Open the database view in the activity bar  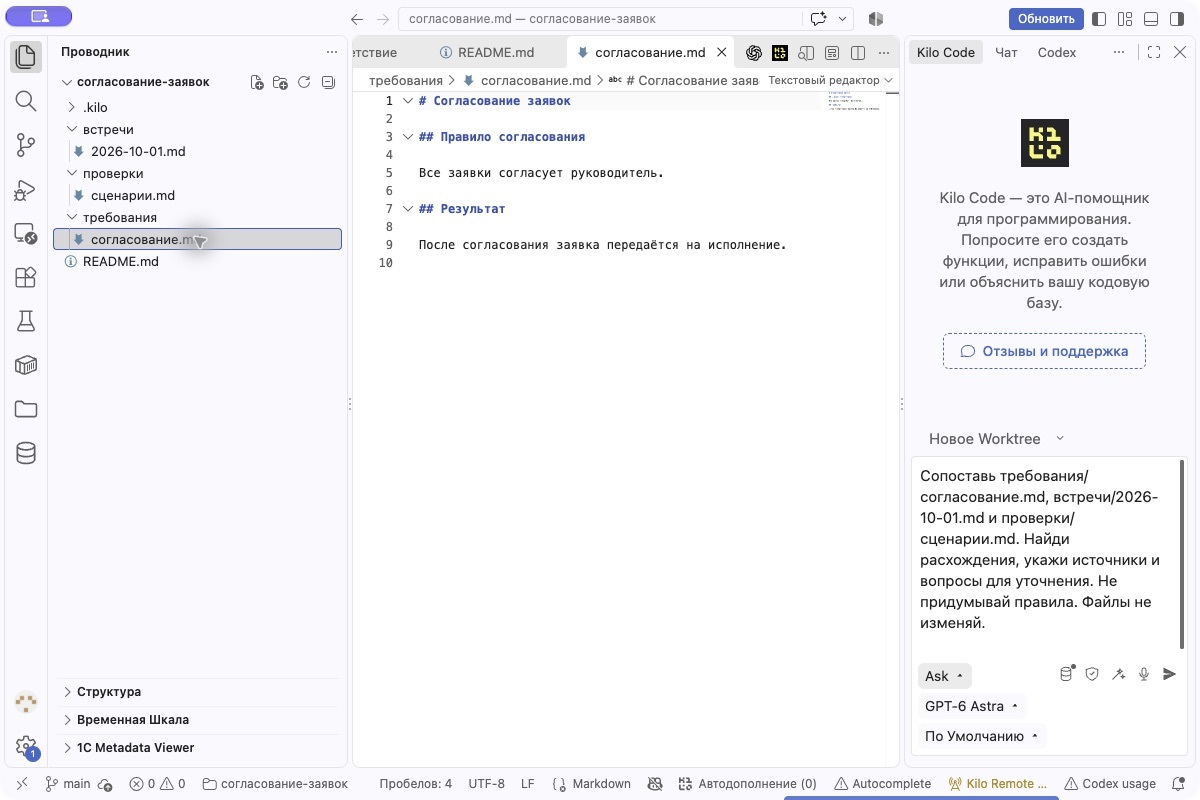tap(26, 453)
